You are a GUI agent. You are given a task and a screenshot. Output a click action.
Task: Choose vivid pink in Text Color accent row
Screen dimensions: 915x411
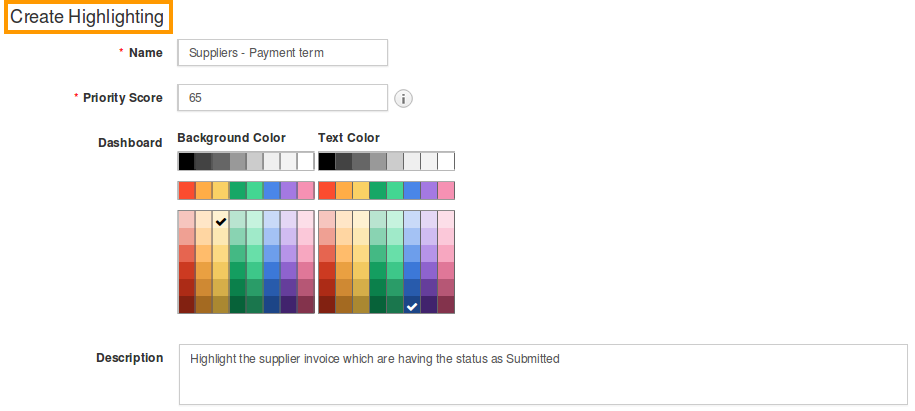pyautogui.click(x=446, y=190)
